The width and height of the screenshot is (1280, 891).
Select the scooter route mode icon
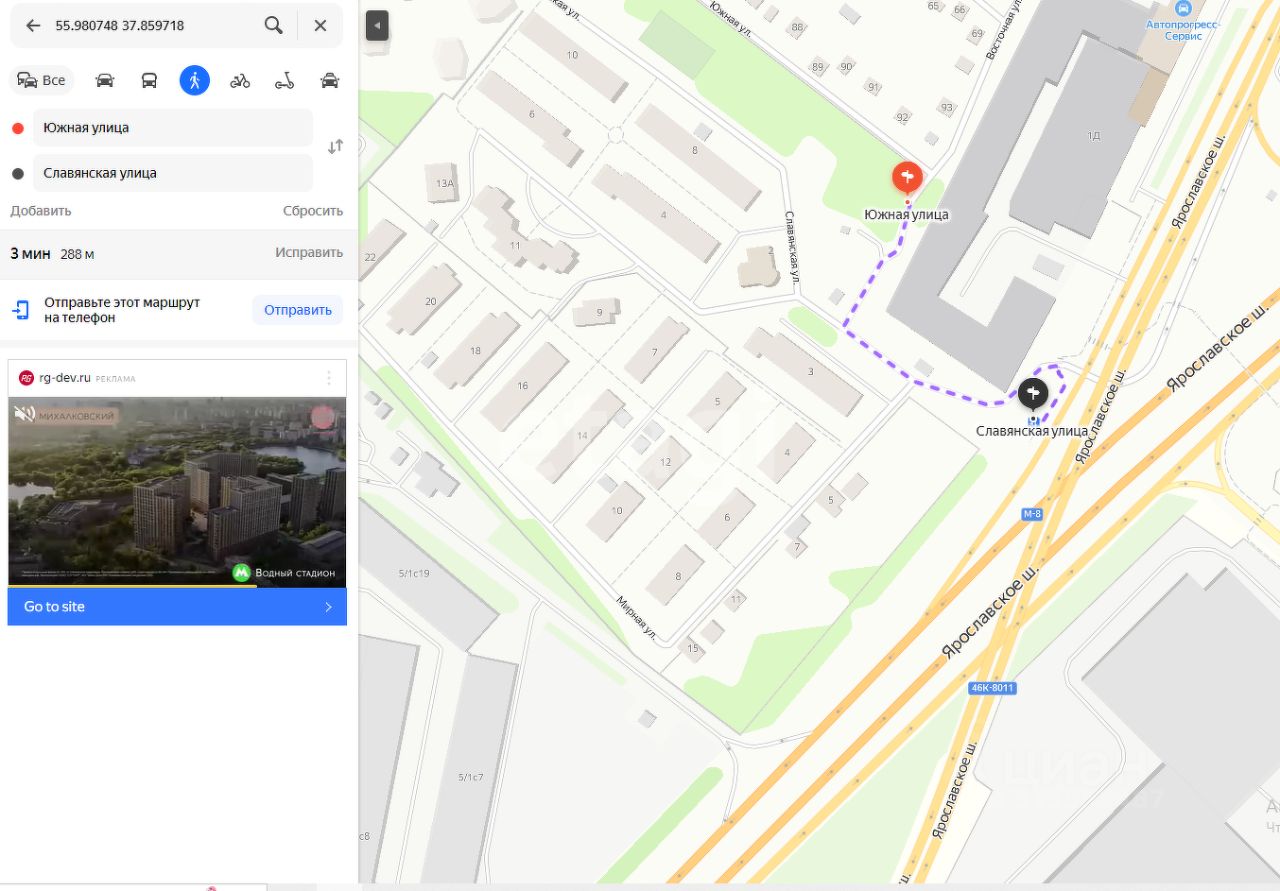[285, 81]
